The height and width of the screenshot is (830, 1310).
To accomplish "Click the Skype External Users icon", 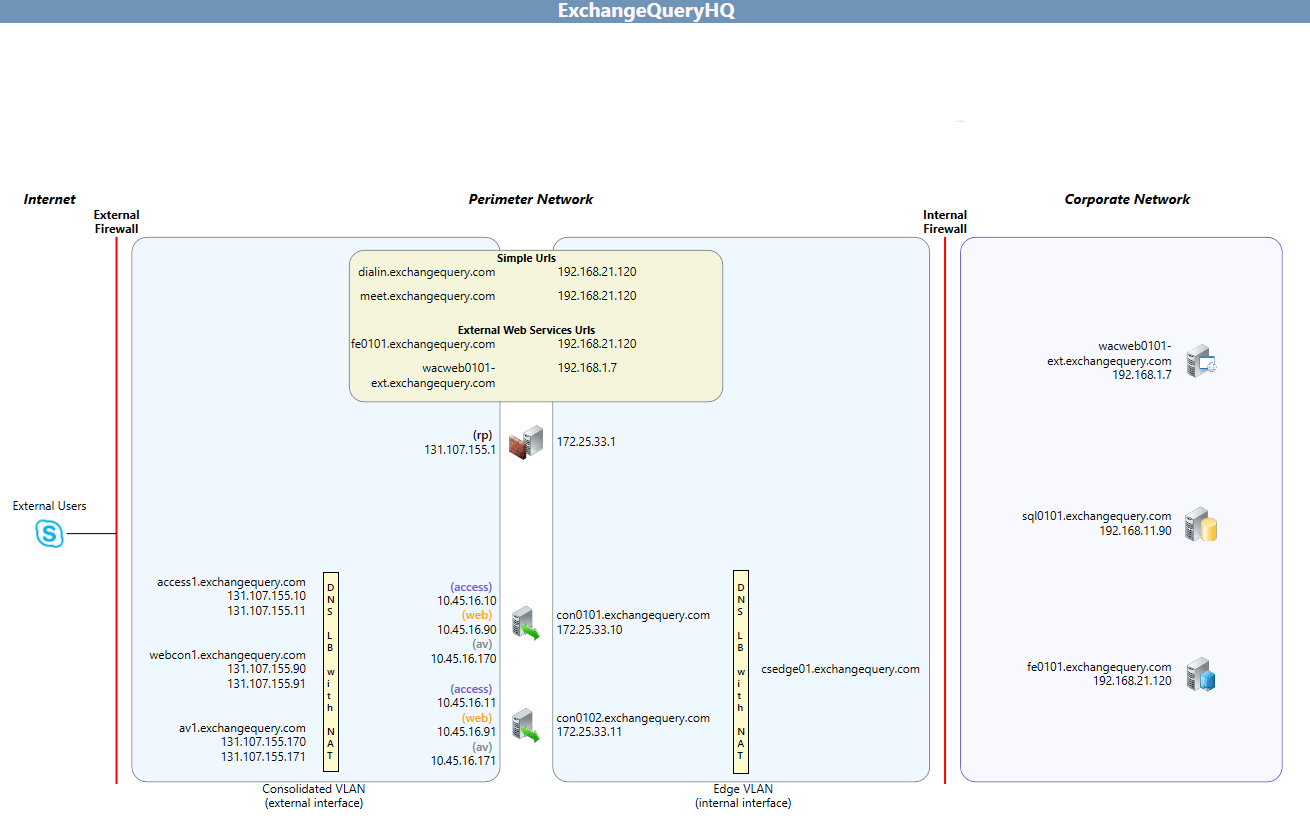I will point(50,534).
